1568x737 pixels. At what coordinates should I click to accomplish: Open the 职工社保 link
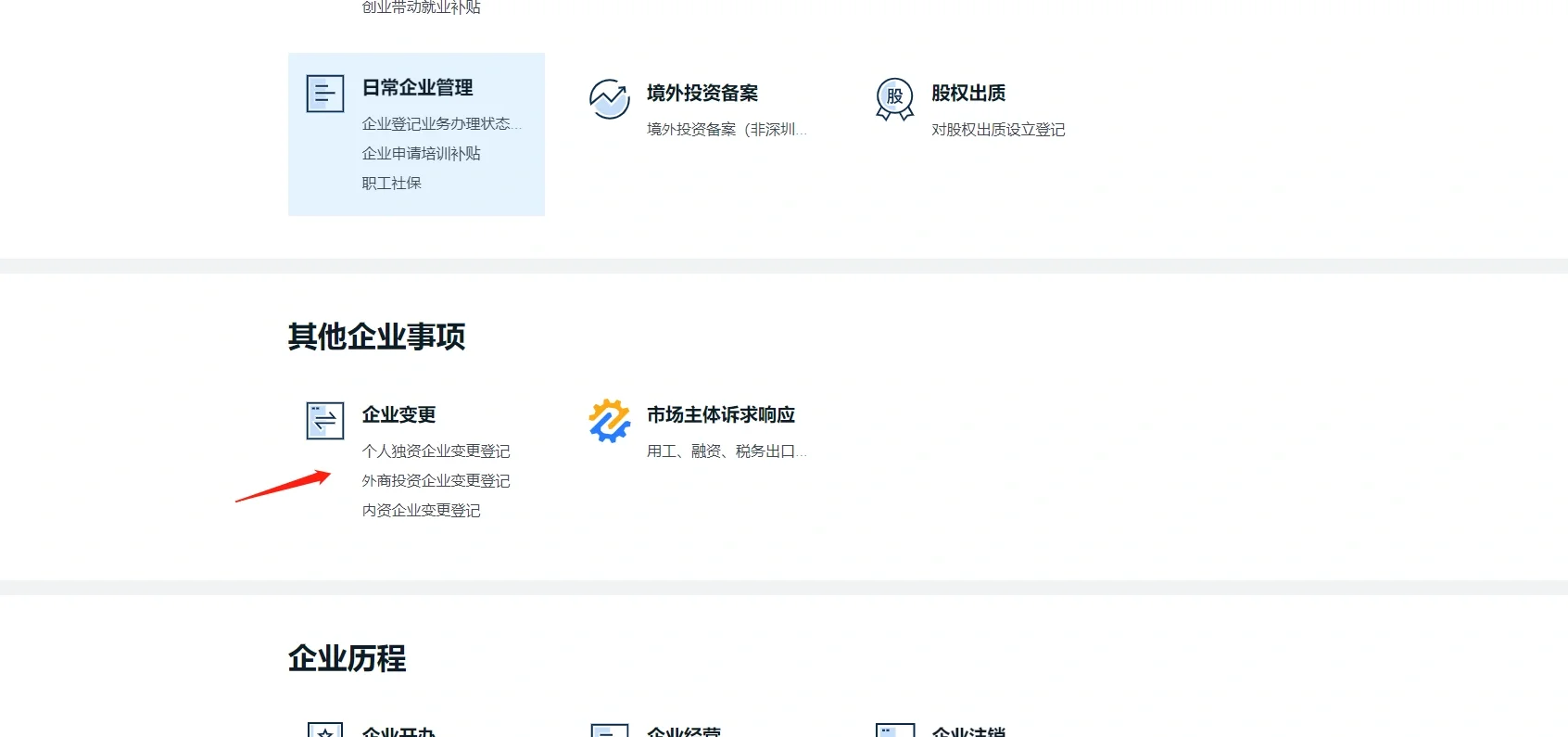(391, 184)
